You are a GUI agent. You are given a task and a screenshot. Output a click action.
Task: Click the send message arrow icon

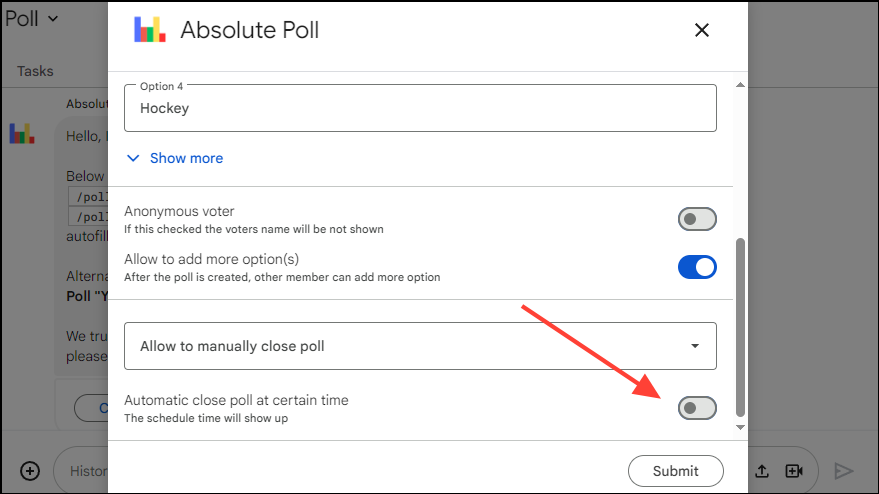[x=844, y=471]
